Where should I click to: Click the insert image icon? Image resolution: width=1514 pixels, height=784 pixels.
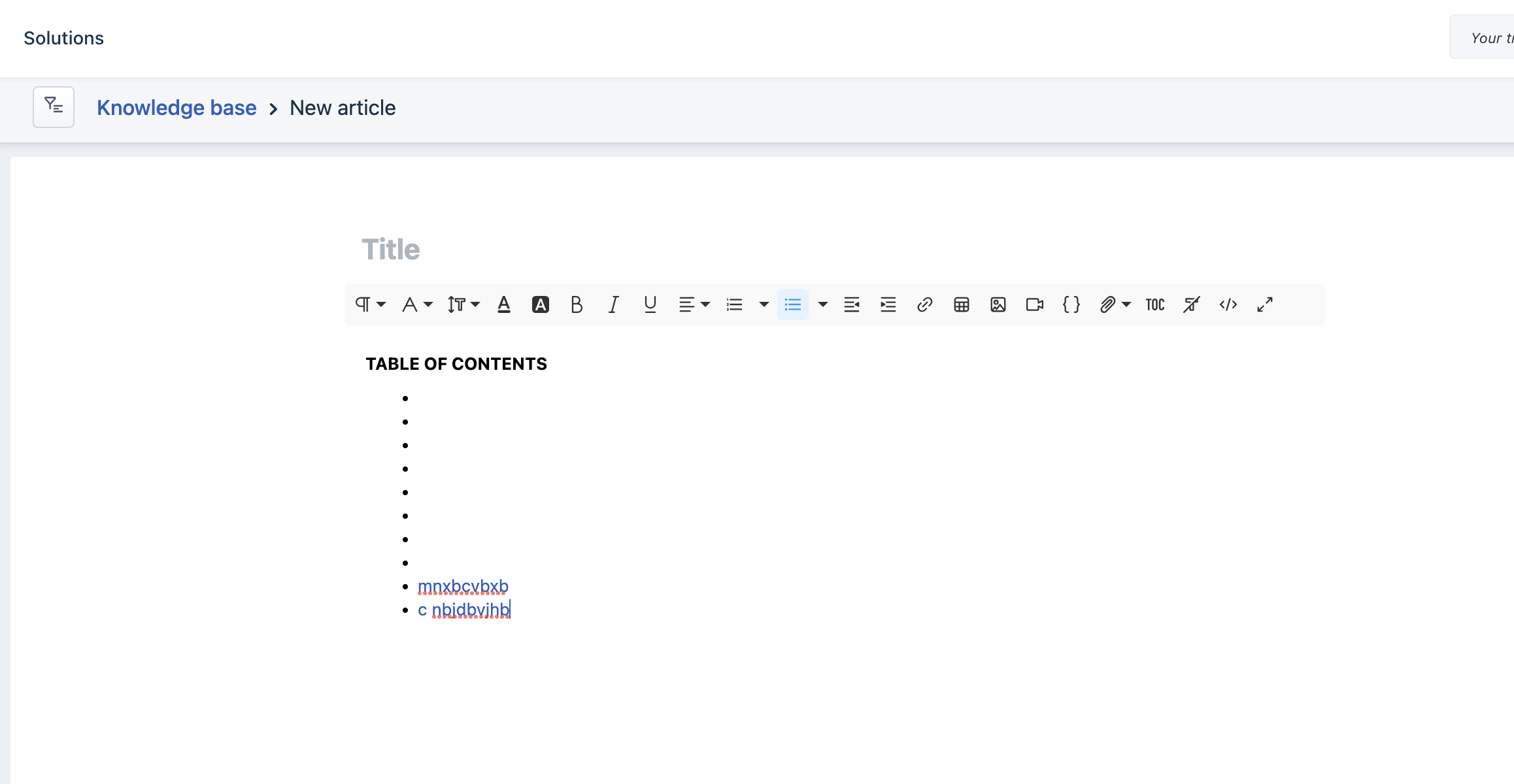[998, 304]
